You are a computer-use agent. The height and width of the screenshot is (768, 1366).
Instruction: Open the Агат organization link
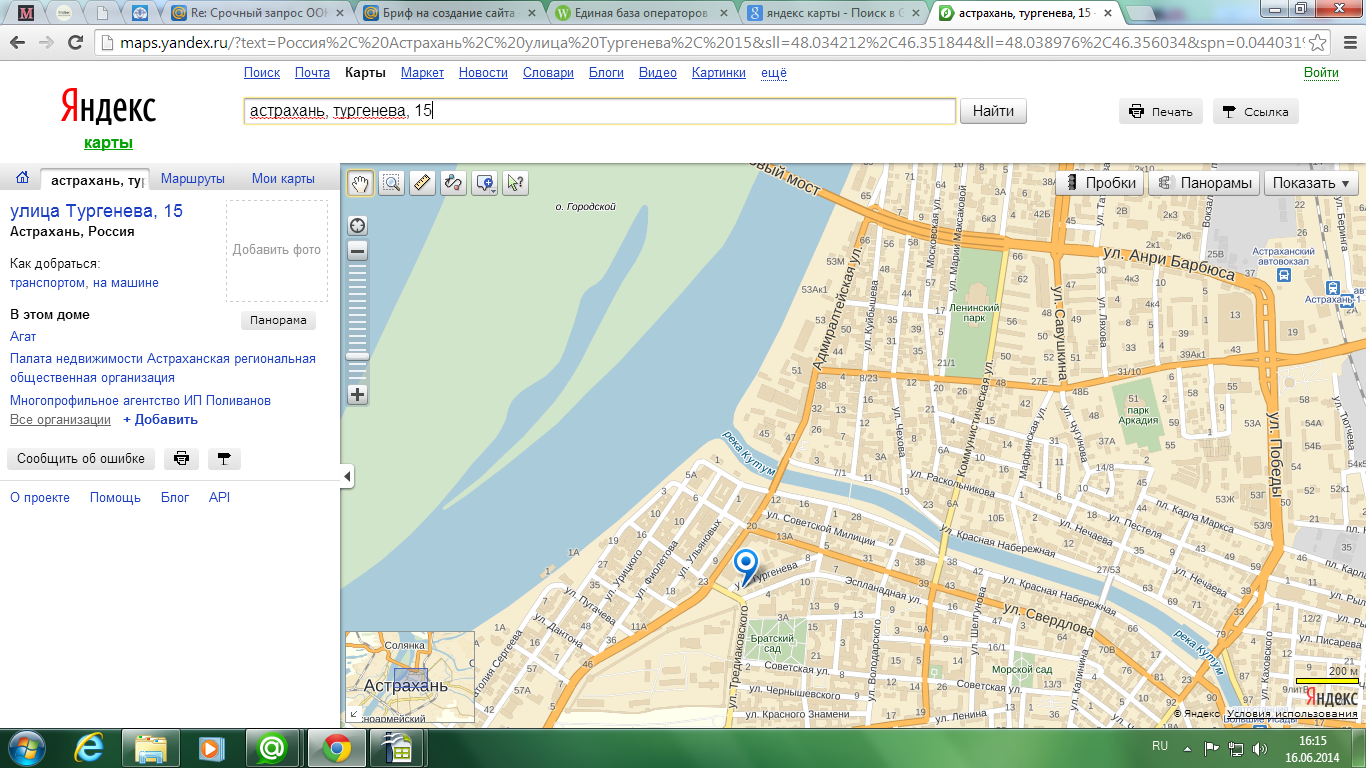(23, 337)
